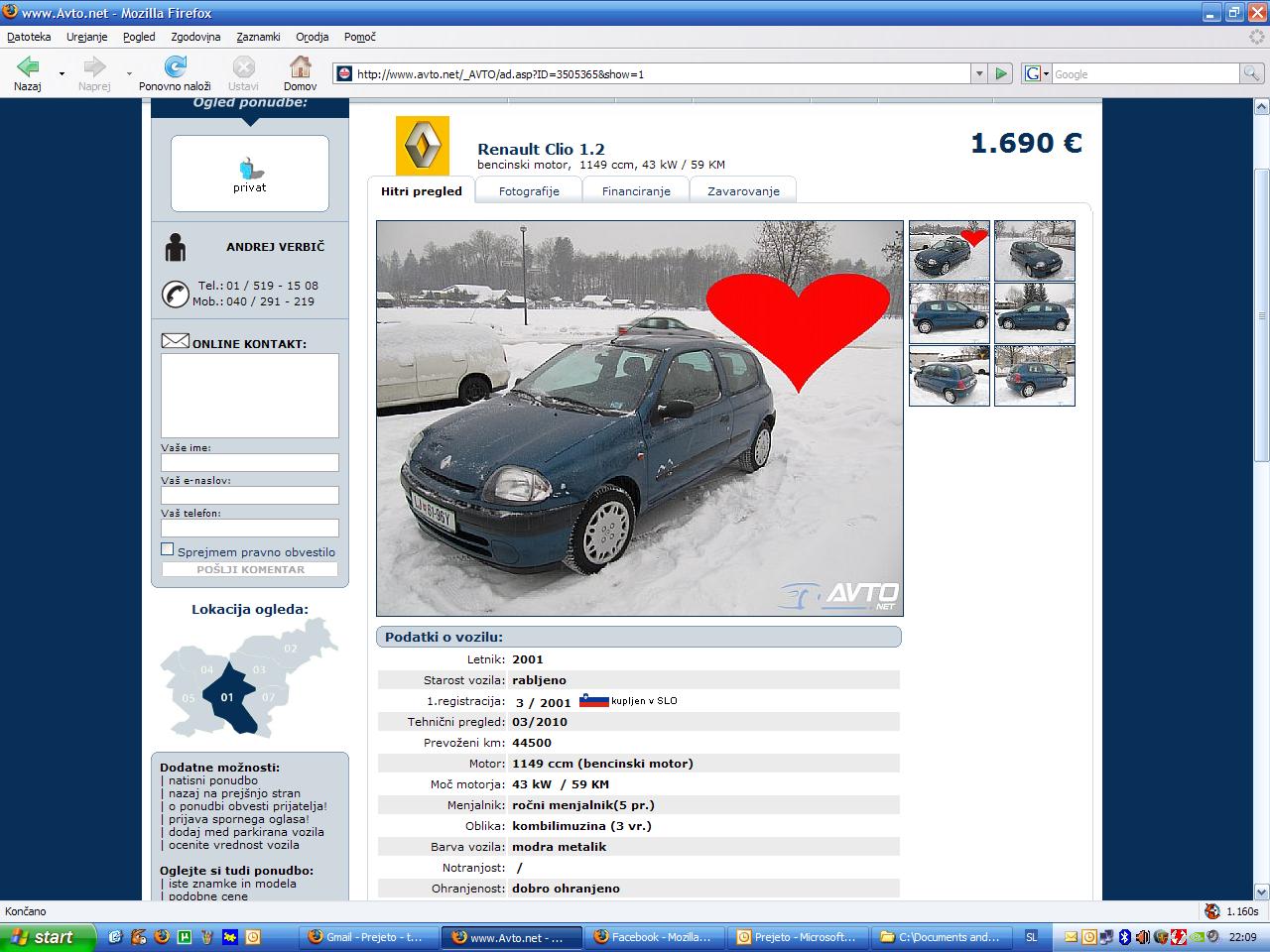Image resolution: width=1270 pixels, height=952 pixels.
Task: Click in the online kontakt message box
Action: (250, 396)
